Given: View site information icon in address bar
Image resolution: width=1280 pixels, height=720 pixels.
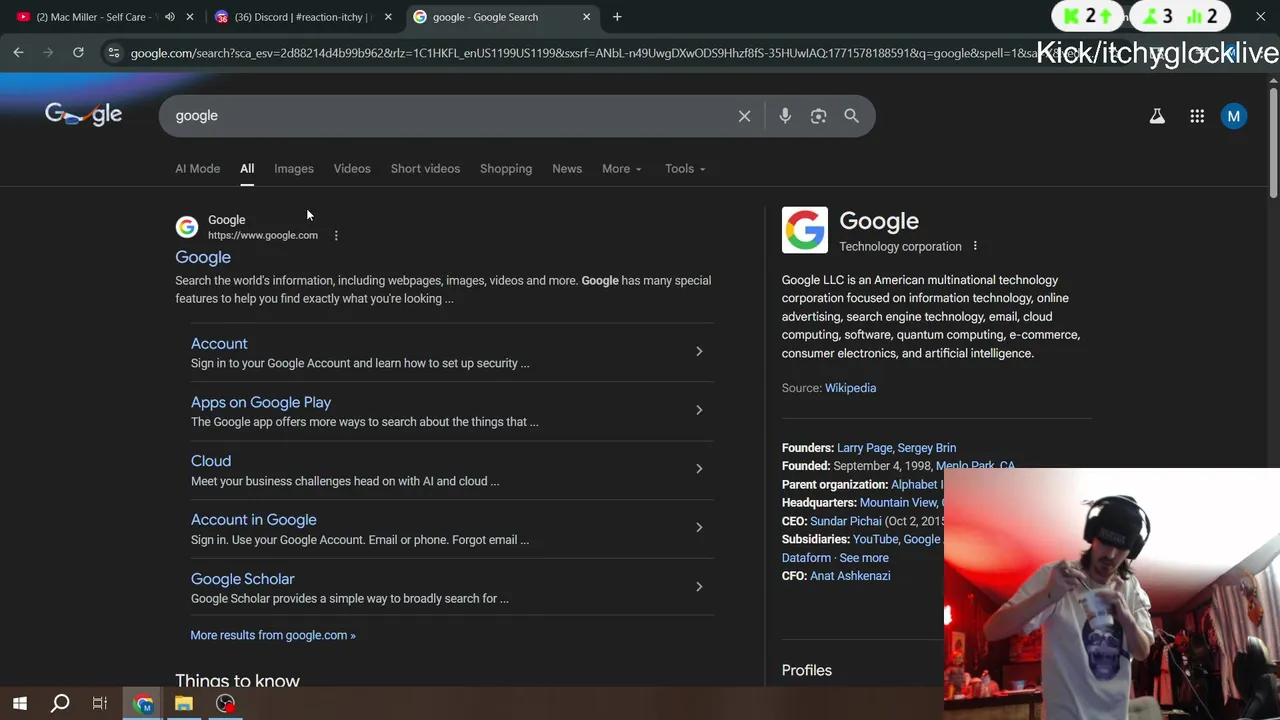Looking at the screenshot, I should (113, 52).
